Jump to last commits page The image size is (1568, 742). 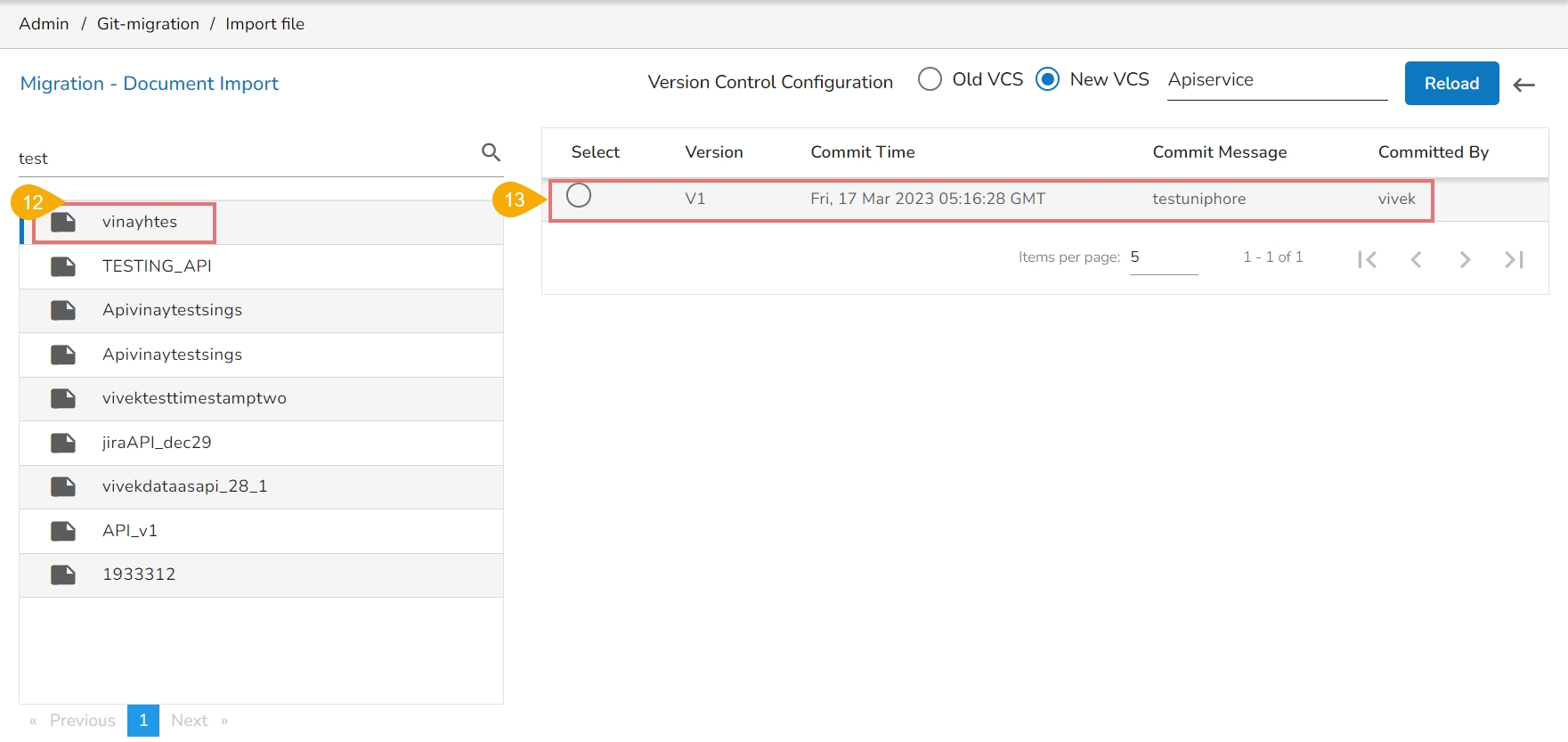point(1514,259)
